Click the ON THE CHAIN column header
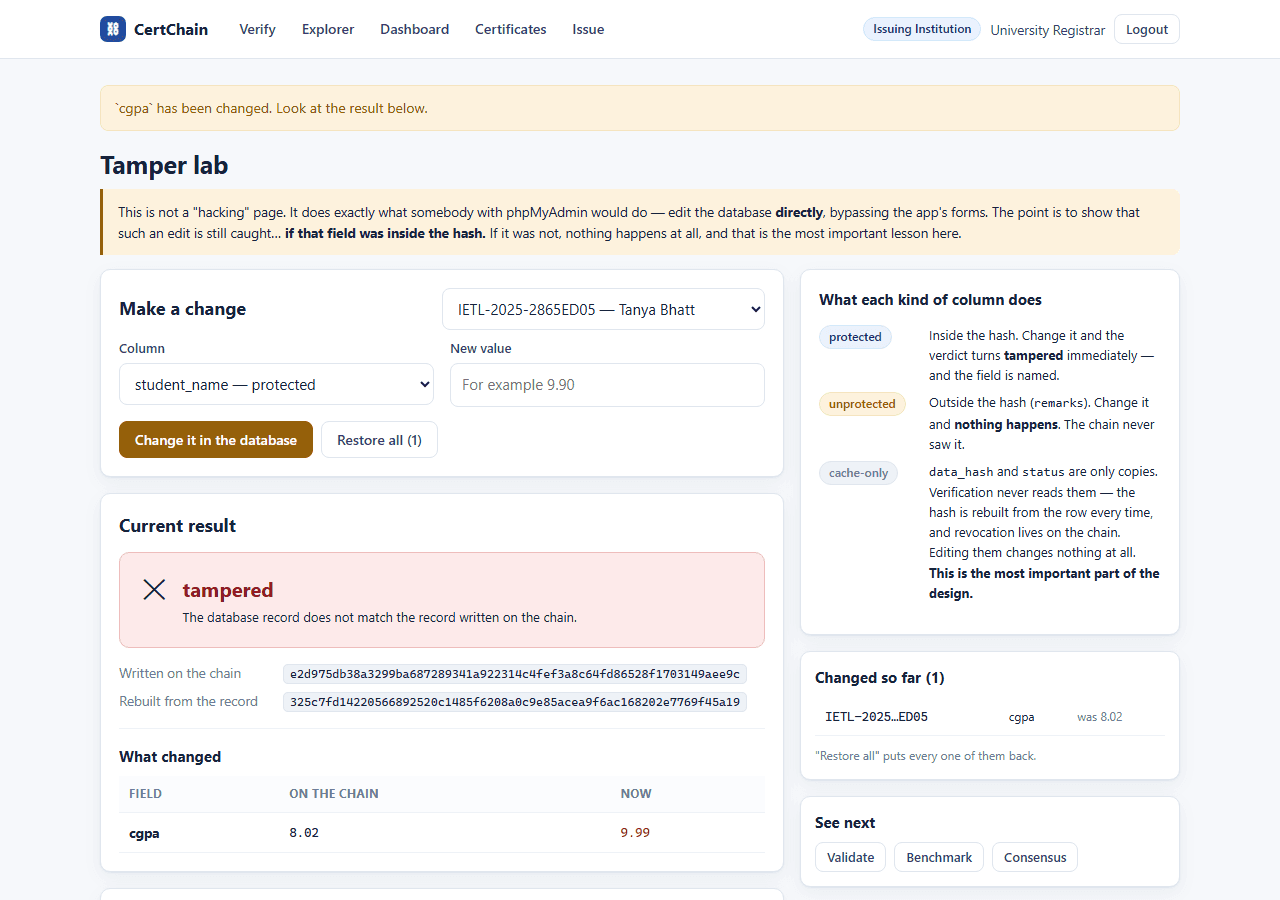Viewport: 1280px width, 900px height. (x=334, y=794)
